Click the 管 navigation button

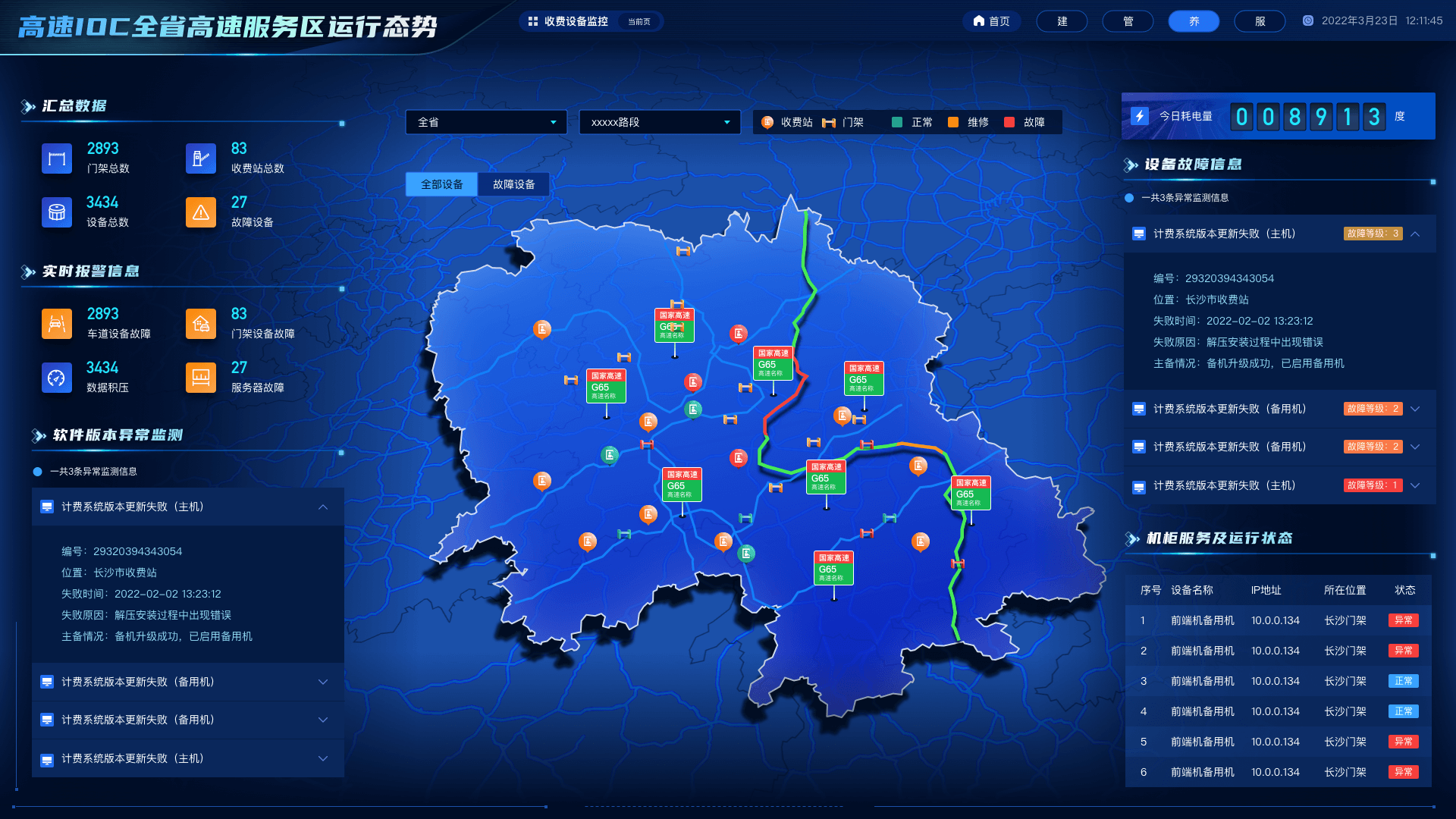[1128, 21]
